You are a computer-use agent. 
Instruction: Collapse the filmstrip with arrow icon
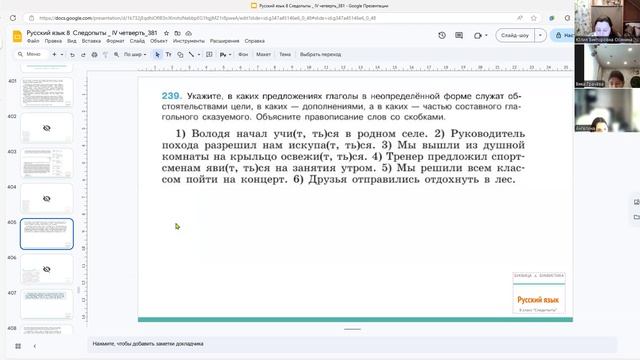pyautogui.click(x=35, y=346)
